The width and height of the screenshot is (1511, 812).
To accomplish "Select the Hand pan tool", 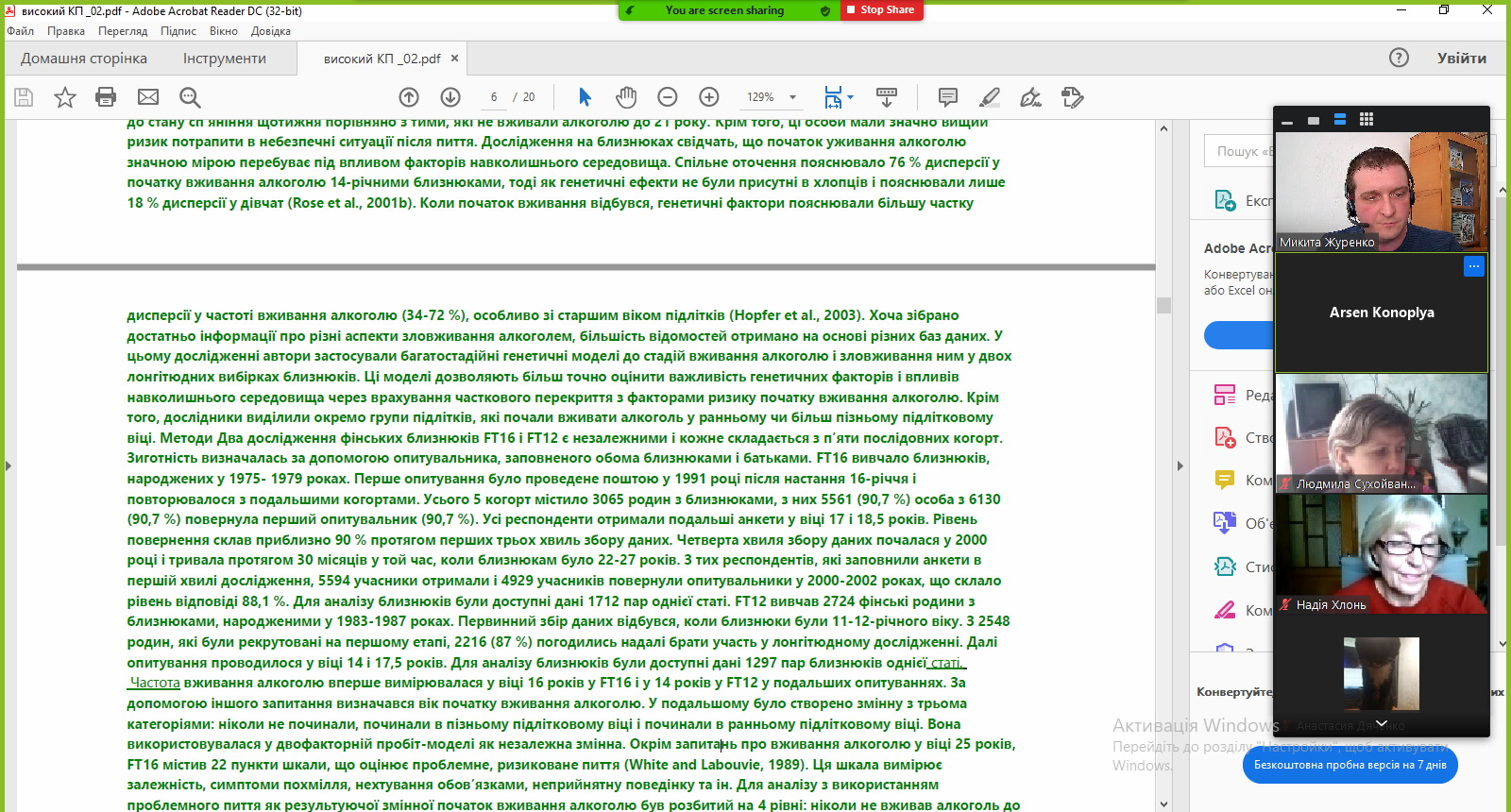I will (x=626, y=97).
